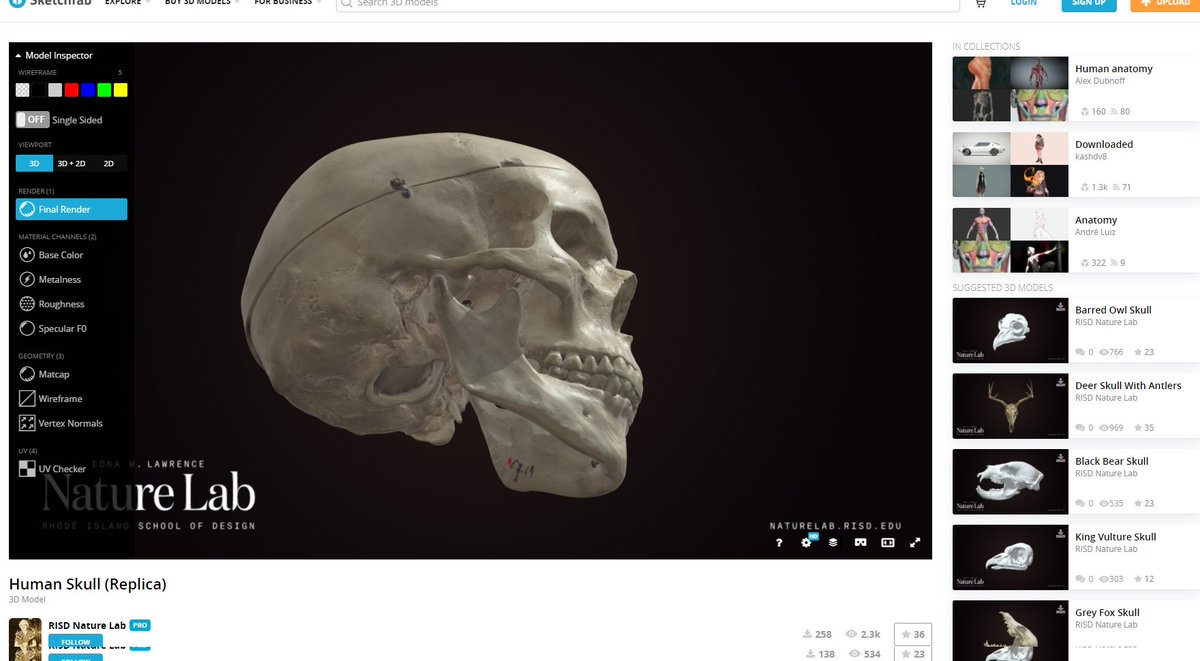This screenshot has width=1200, height=661.
Task: Toggle the Model Inspector layers icon
Action: 833,542
